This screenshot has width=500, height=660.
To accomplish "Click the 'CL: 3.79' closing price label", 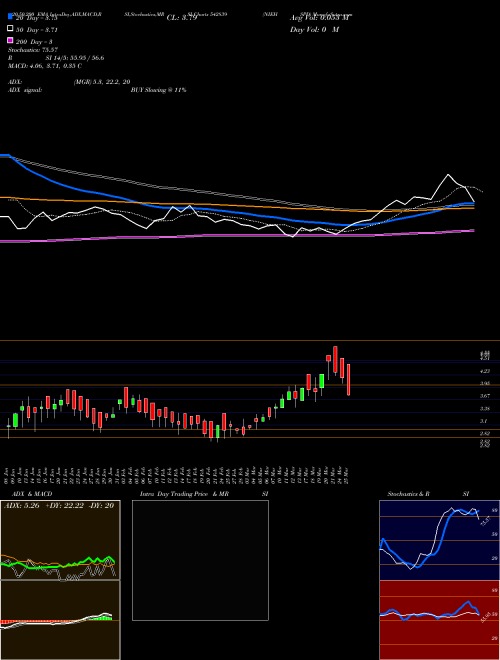I will [x=182, y=18].
